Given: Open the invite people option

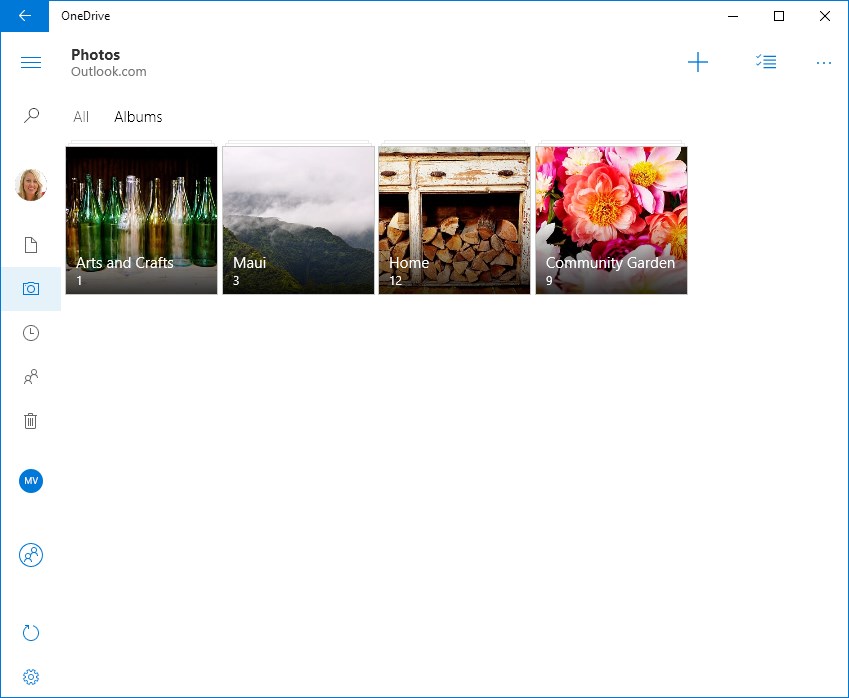Looking at the screenshot, I should (x=30, y=555).
